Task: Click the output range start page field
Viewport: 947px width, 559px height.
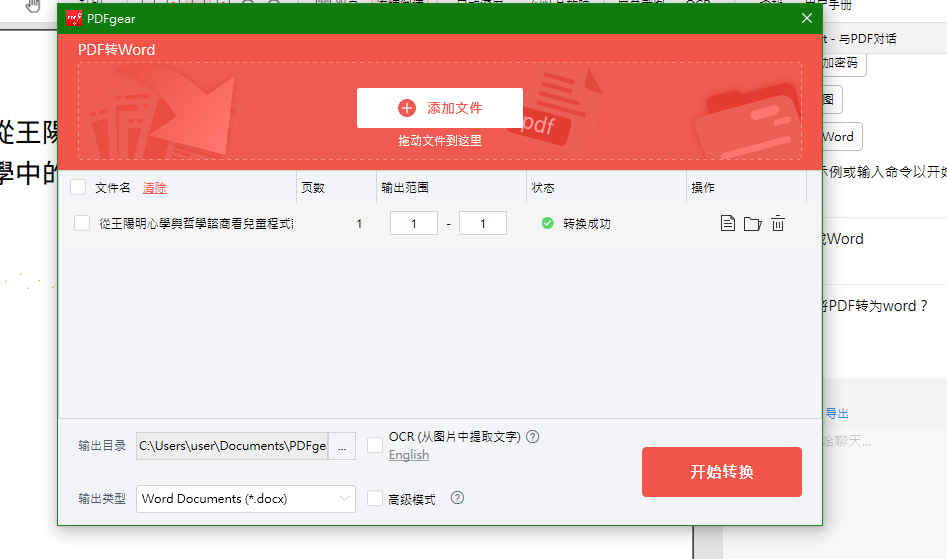Action: [x=414, y=223]
